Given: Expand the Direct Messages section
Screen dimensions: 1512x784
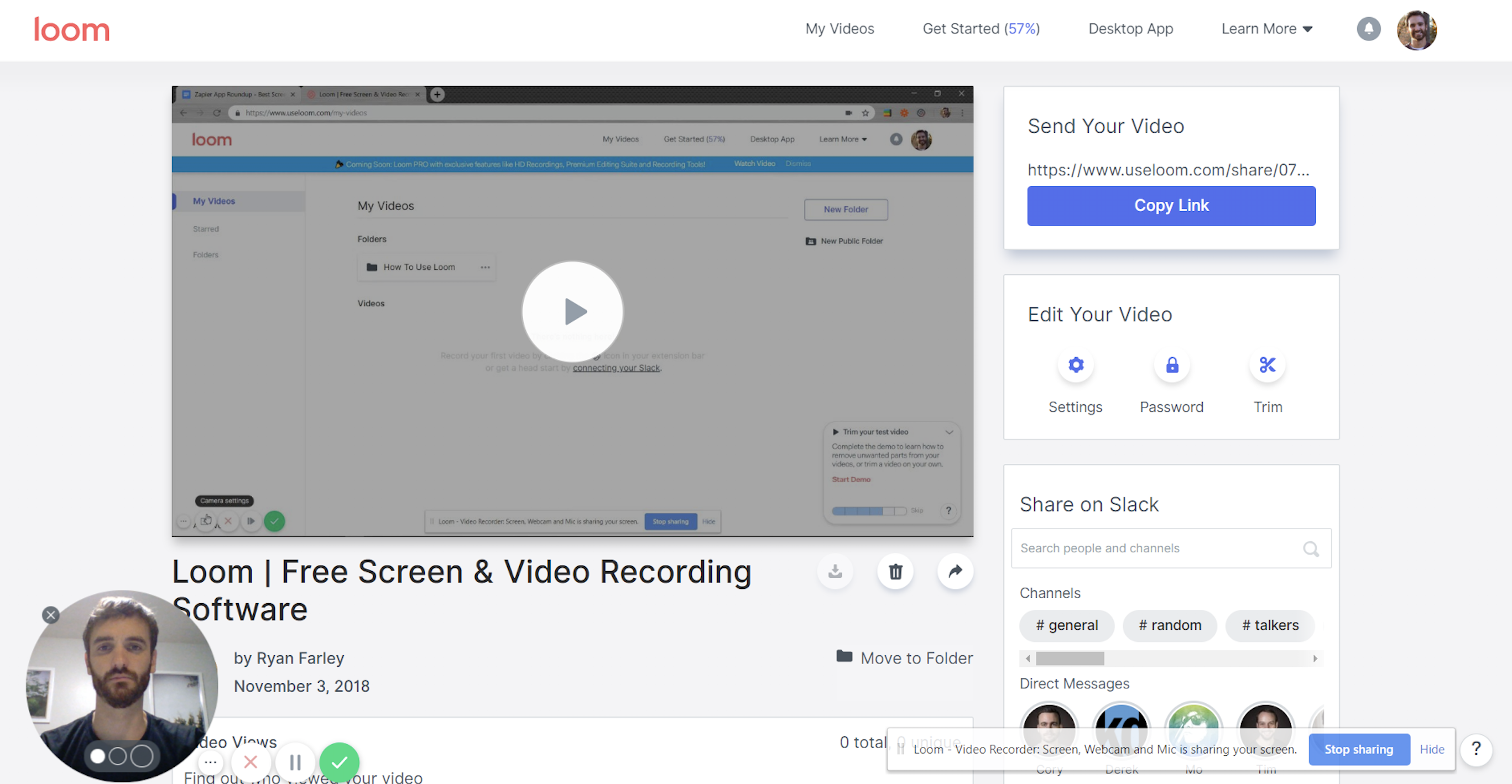Looking at the screenshot, I should pos(1074,683).
